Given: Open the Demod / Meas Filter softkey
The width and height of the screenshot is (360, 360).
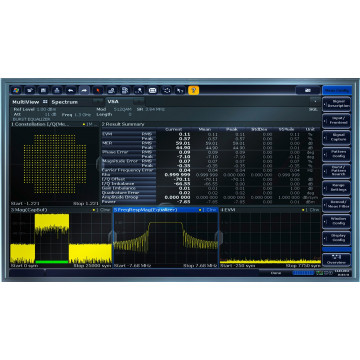Looking at the screenshot, I should point(337,204).
